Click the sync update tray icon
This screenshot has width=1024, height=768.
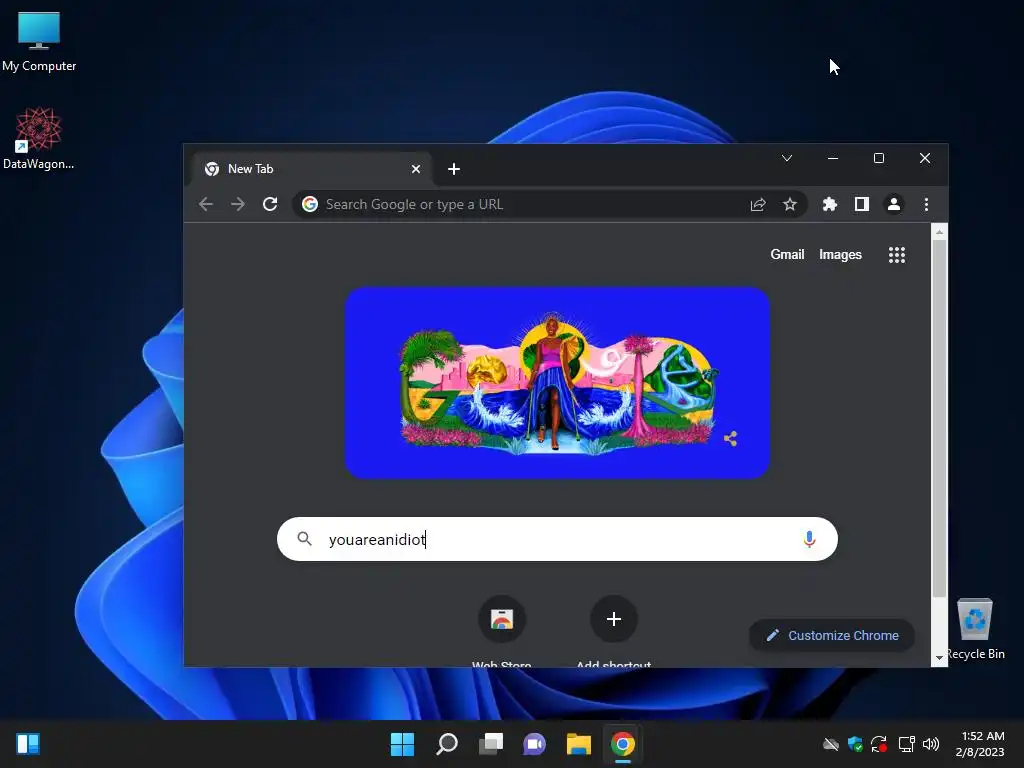click(879, 744)
